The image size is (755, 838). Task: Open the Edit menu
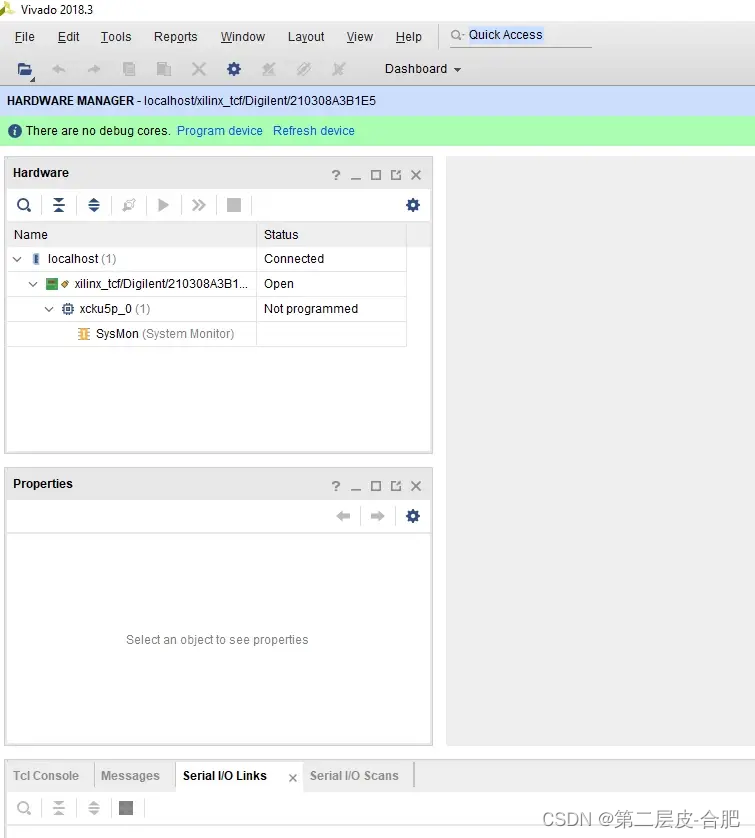click(68, 37)
